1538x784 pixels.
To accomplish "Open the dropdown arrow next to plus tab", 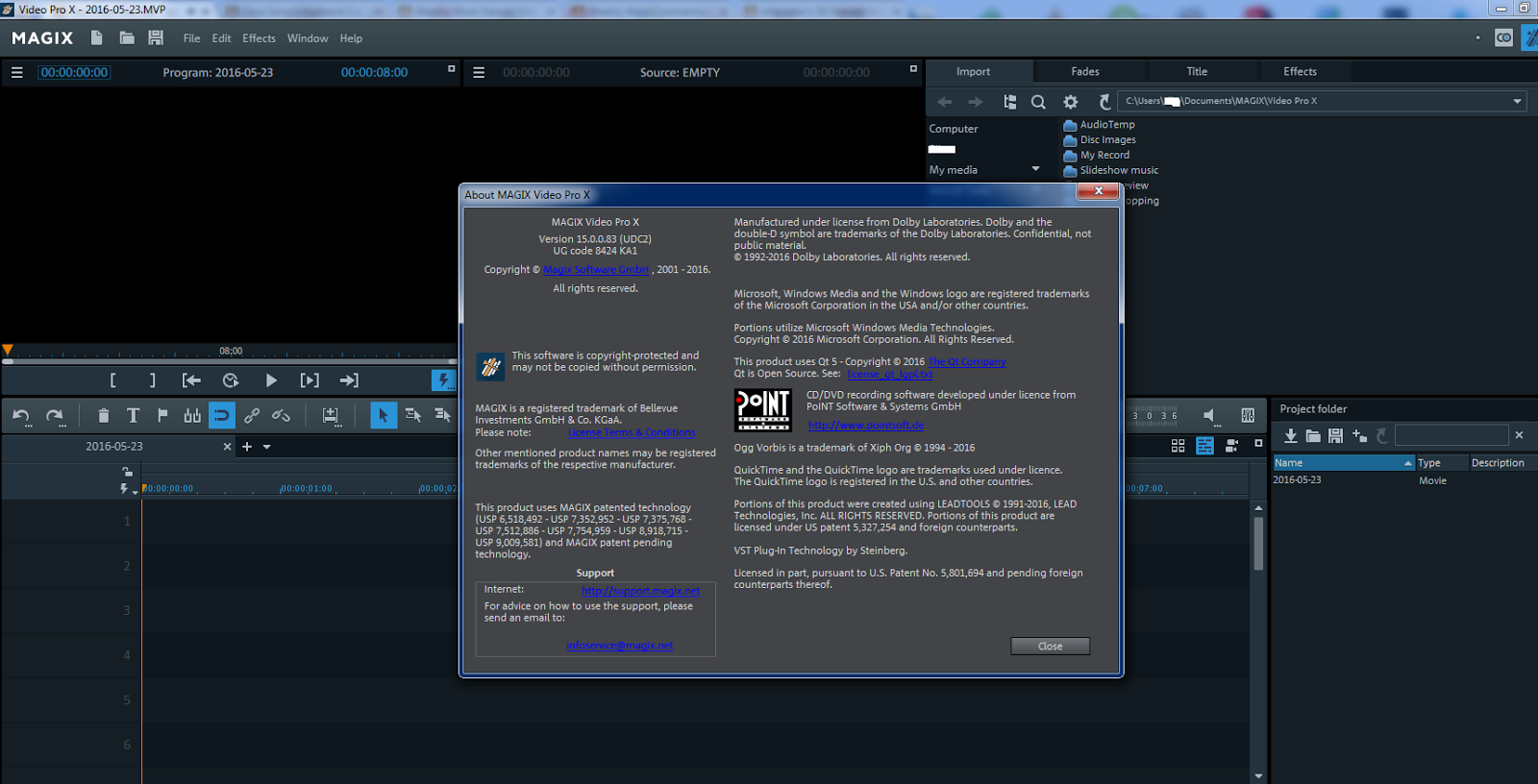I will click(x=267, y=447).
